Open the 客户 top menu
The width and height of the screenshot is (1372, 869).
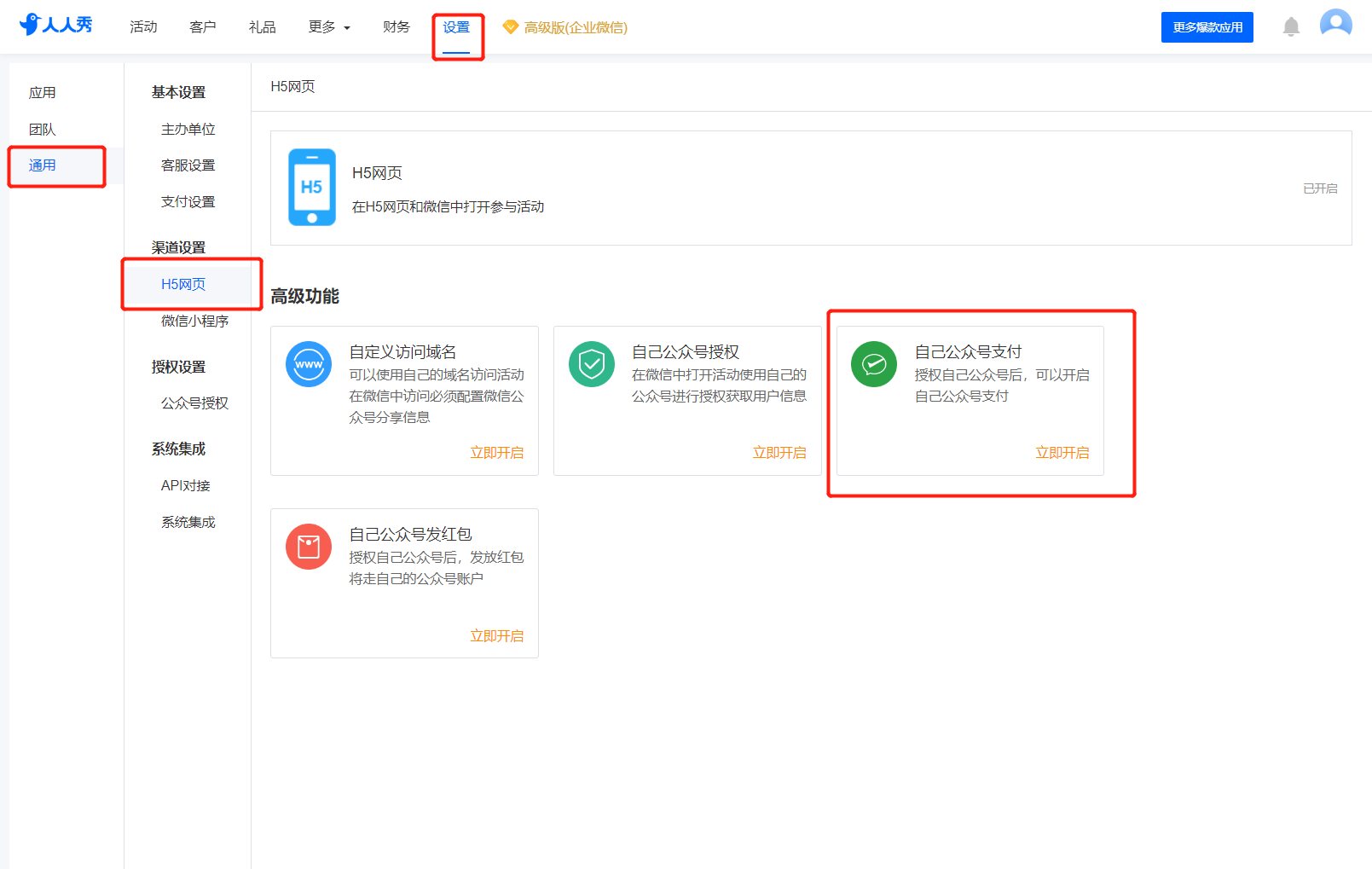click(x=203, y=27)
